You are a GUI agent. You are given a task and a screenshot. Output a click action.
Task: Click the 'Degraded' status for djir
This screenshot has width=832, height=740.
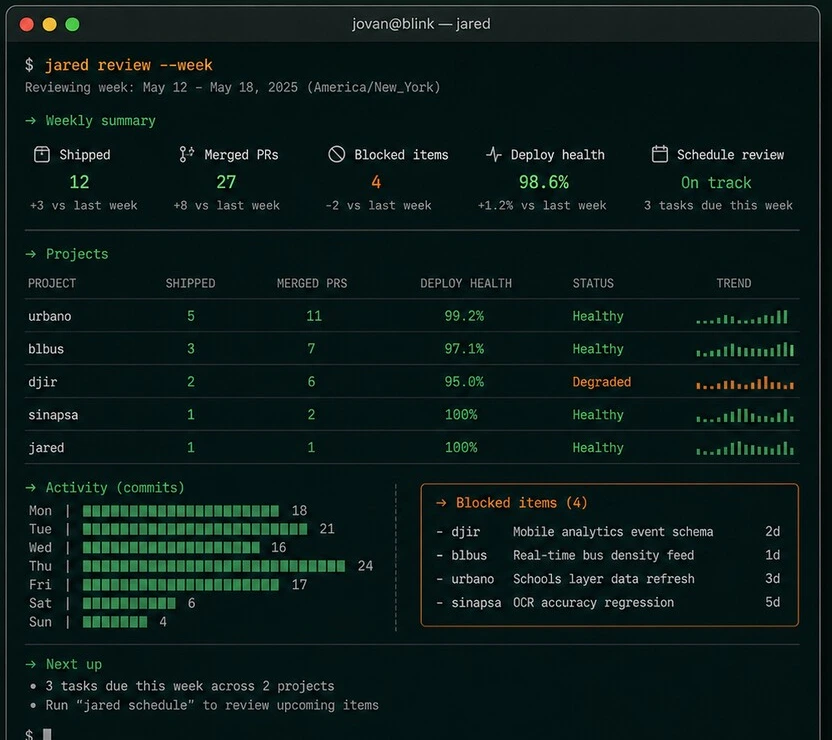tap(602, 382)
